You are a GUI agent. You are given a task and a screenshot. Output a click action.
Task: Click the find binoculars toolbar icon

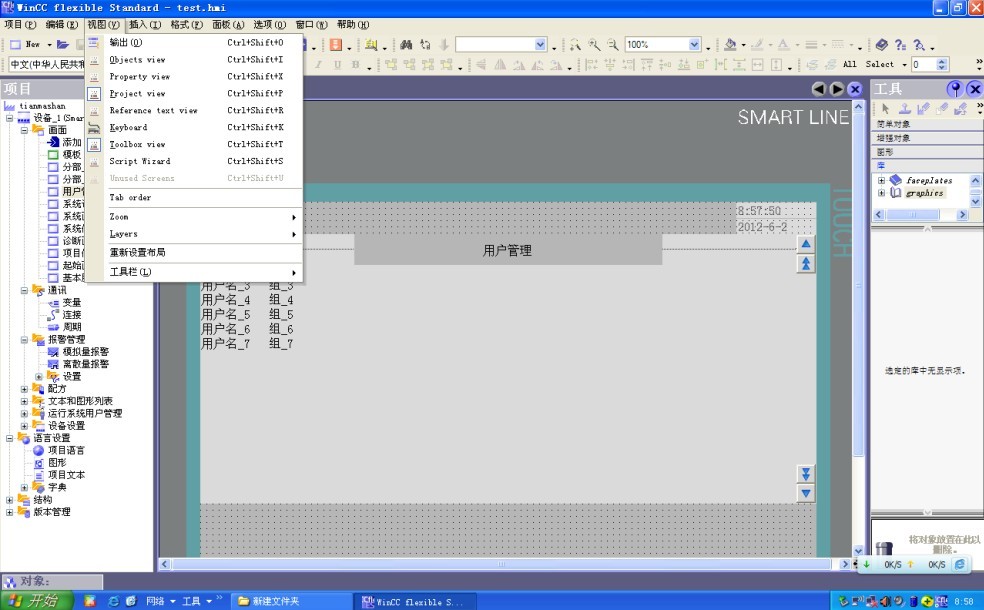406,45
